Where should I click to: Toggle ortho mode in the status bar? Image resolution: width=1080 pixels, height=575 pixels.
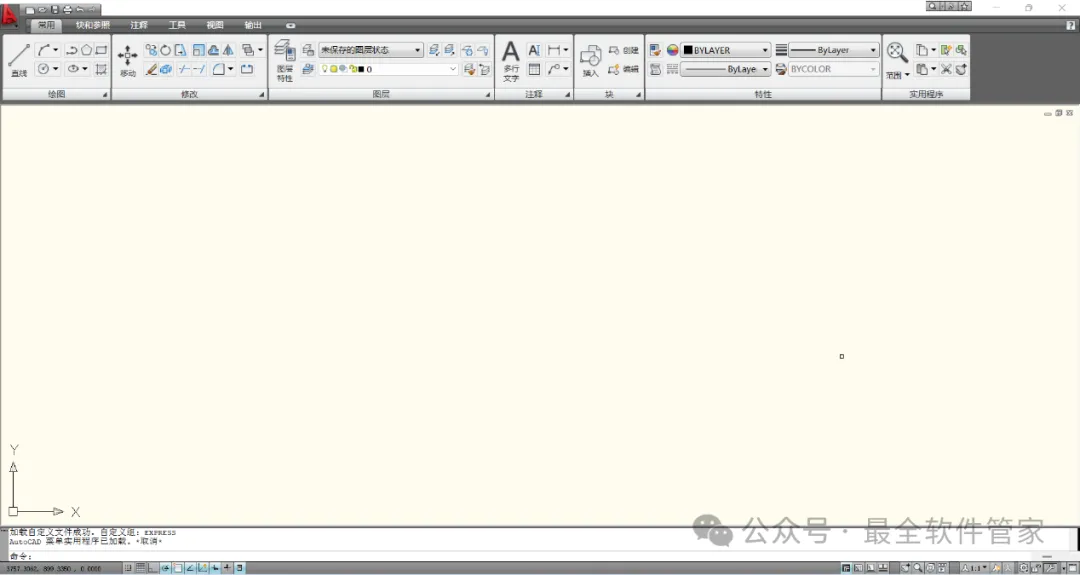(153, 568)
